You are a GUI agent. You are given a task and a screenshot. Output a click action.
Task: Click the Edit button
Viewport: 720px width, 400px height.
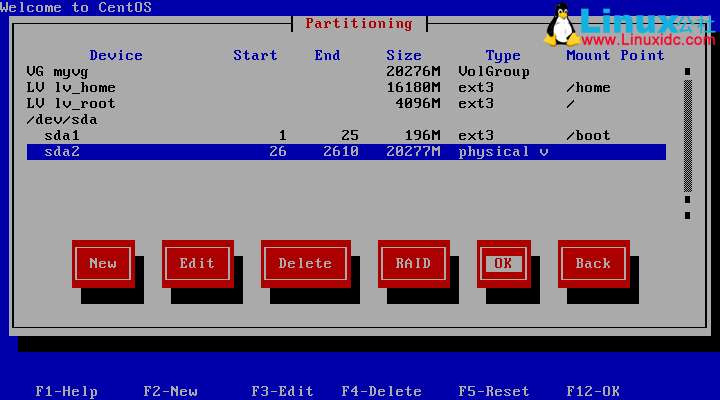point(197,264)
